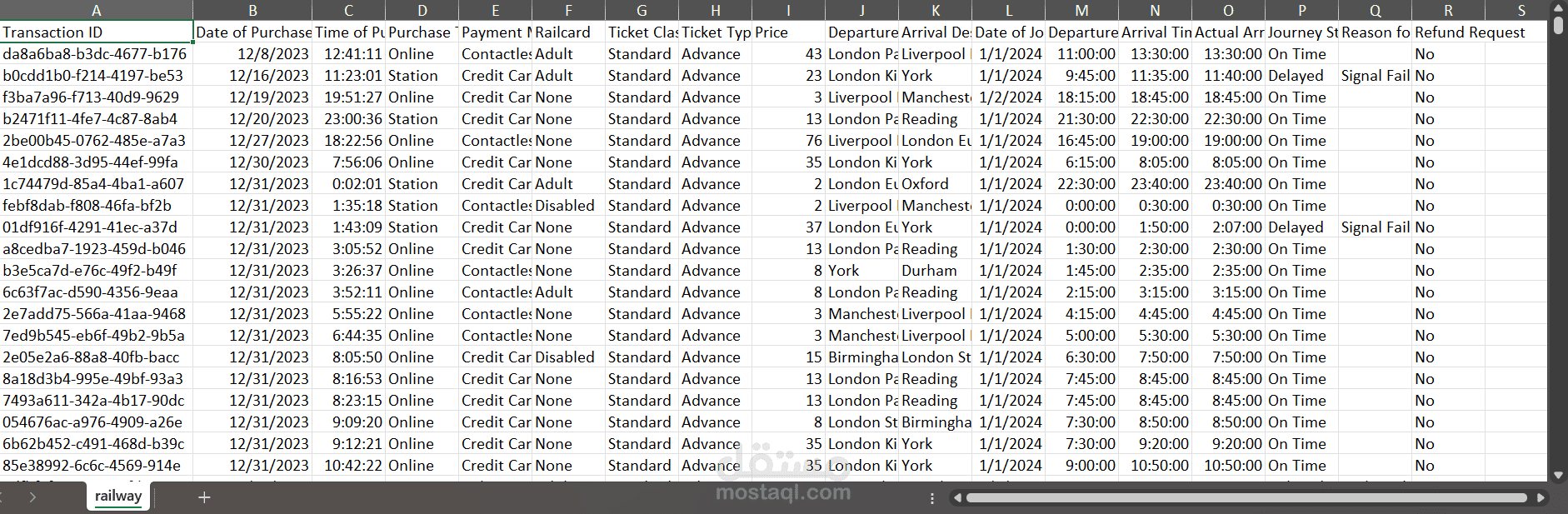Click the vertical scrollbar down arrow

tap(1558, 476)
